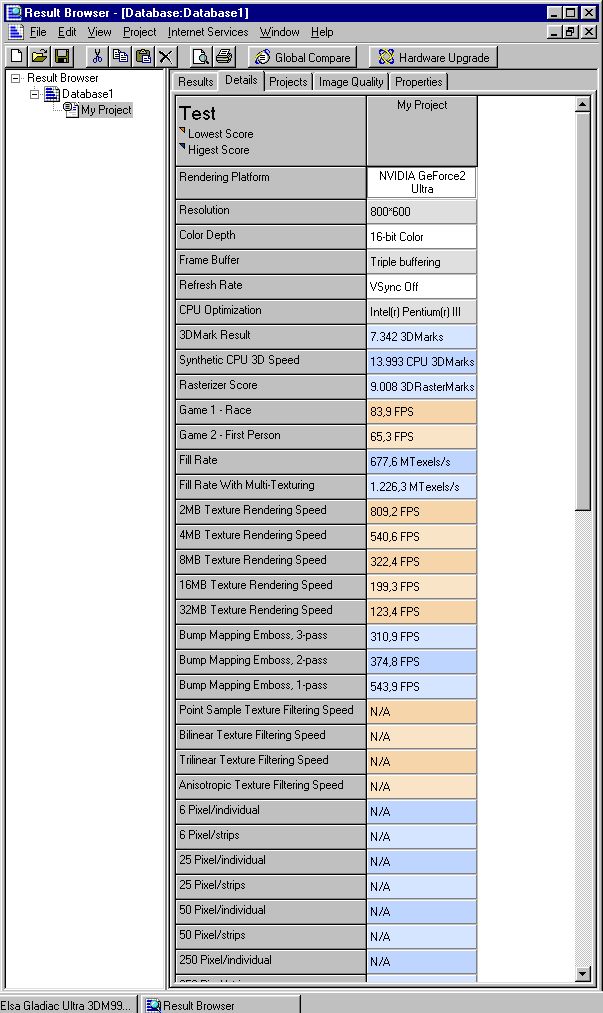Switch to Elsa Gladiac Ultra taskbar window
603x1013 pixels.
[69, 1005]
